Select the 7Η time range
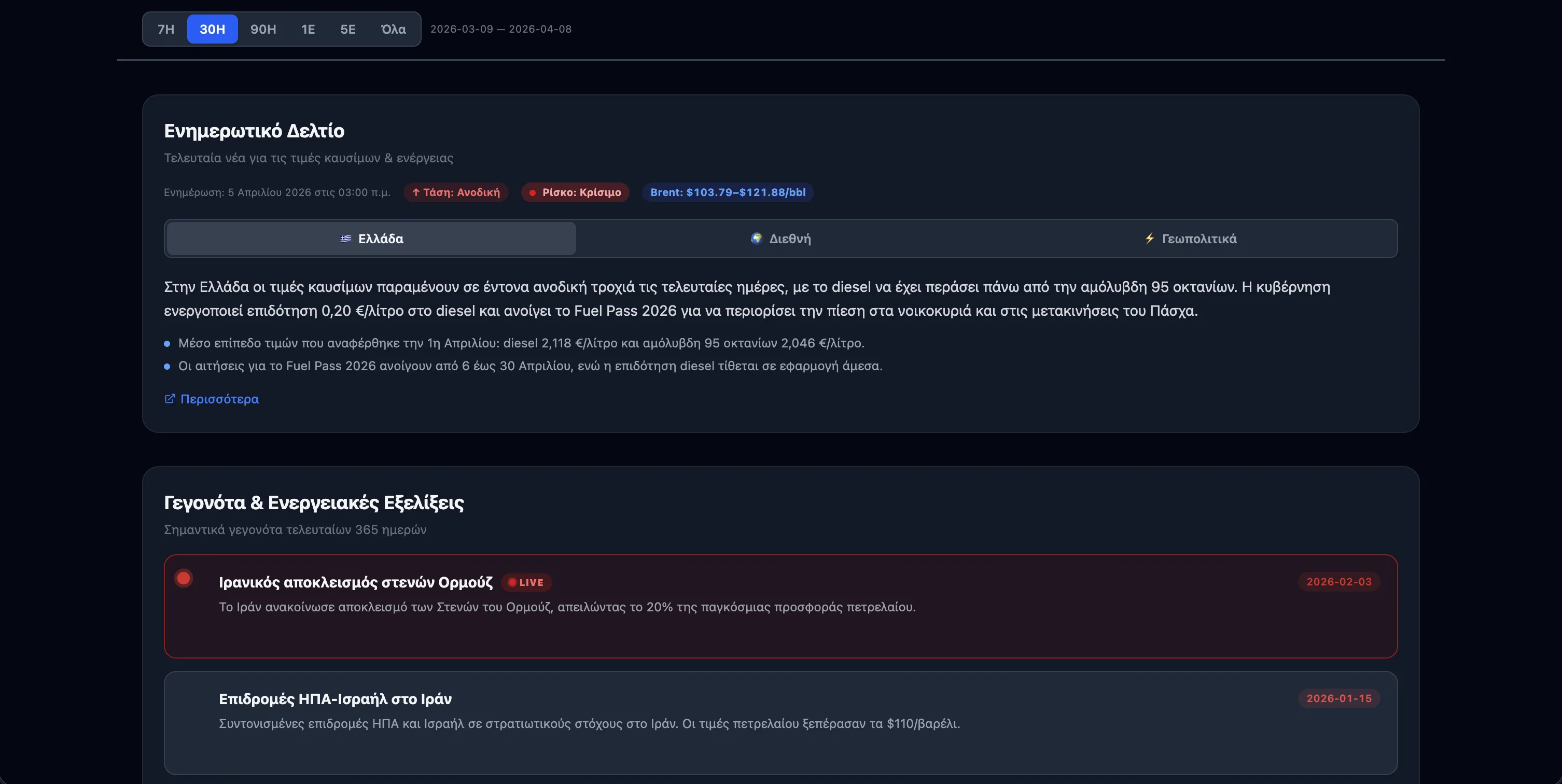 pyautogui.click(x=165, y=29)
